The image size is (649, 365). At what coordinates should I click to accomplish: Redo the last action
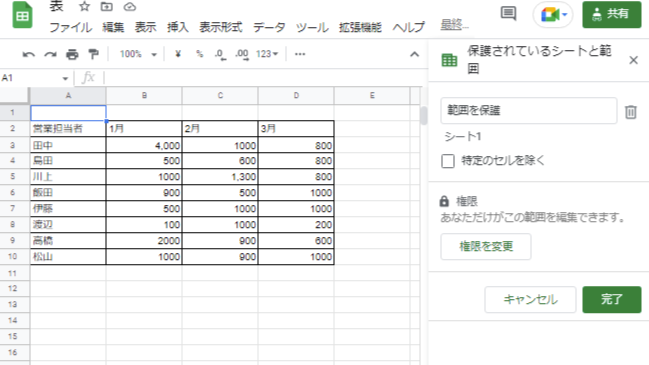click(50, 54)
